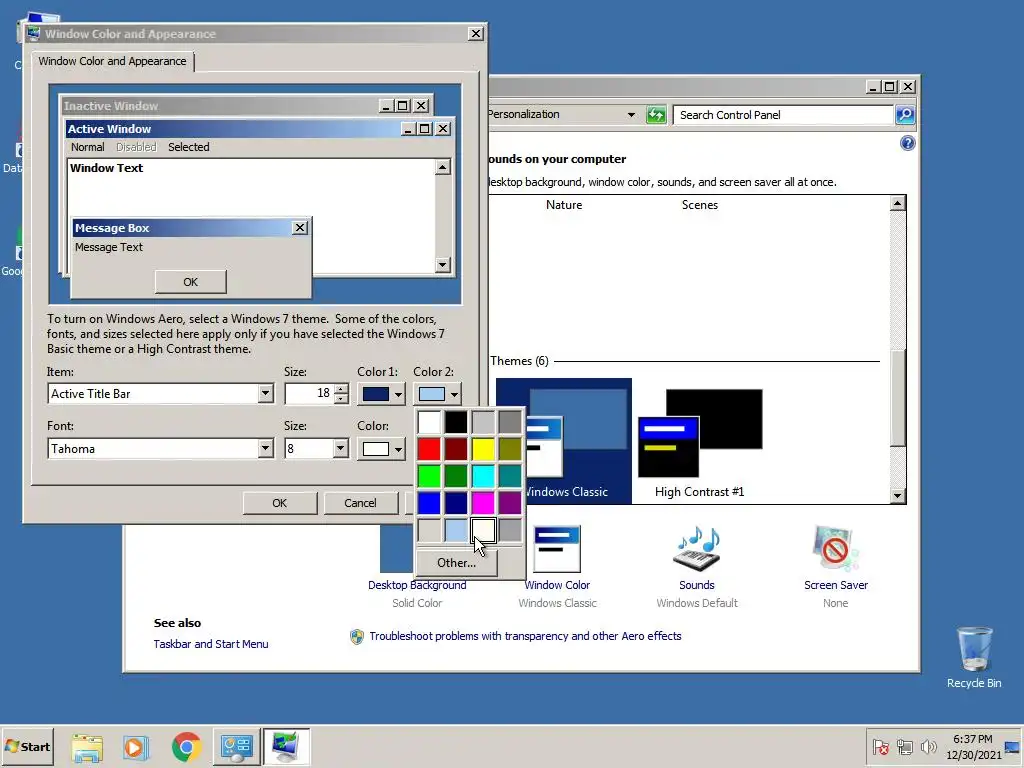1024x768 pixels.
Task: Click the Inactive Window title bar preview
Action: point(219,106)
